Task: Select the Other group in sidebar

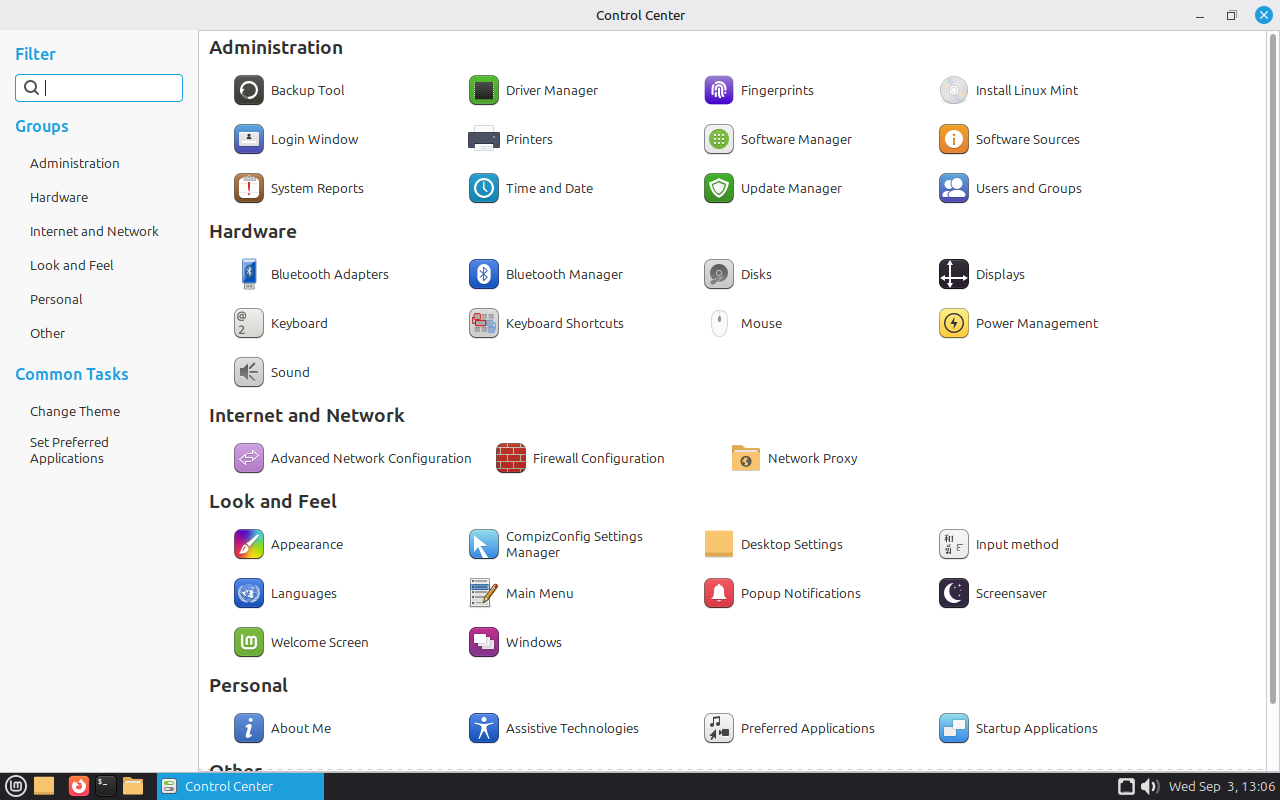Action: (47, 333)
